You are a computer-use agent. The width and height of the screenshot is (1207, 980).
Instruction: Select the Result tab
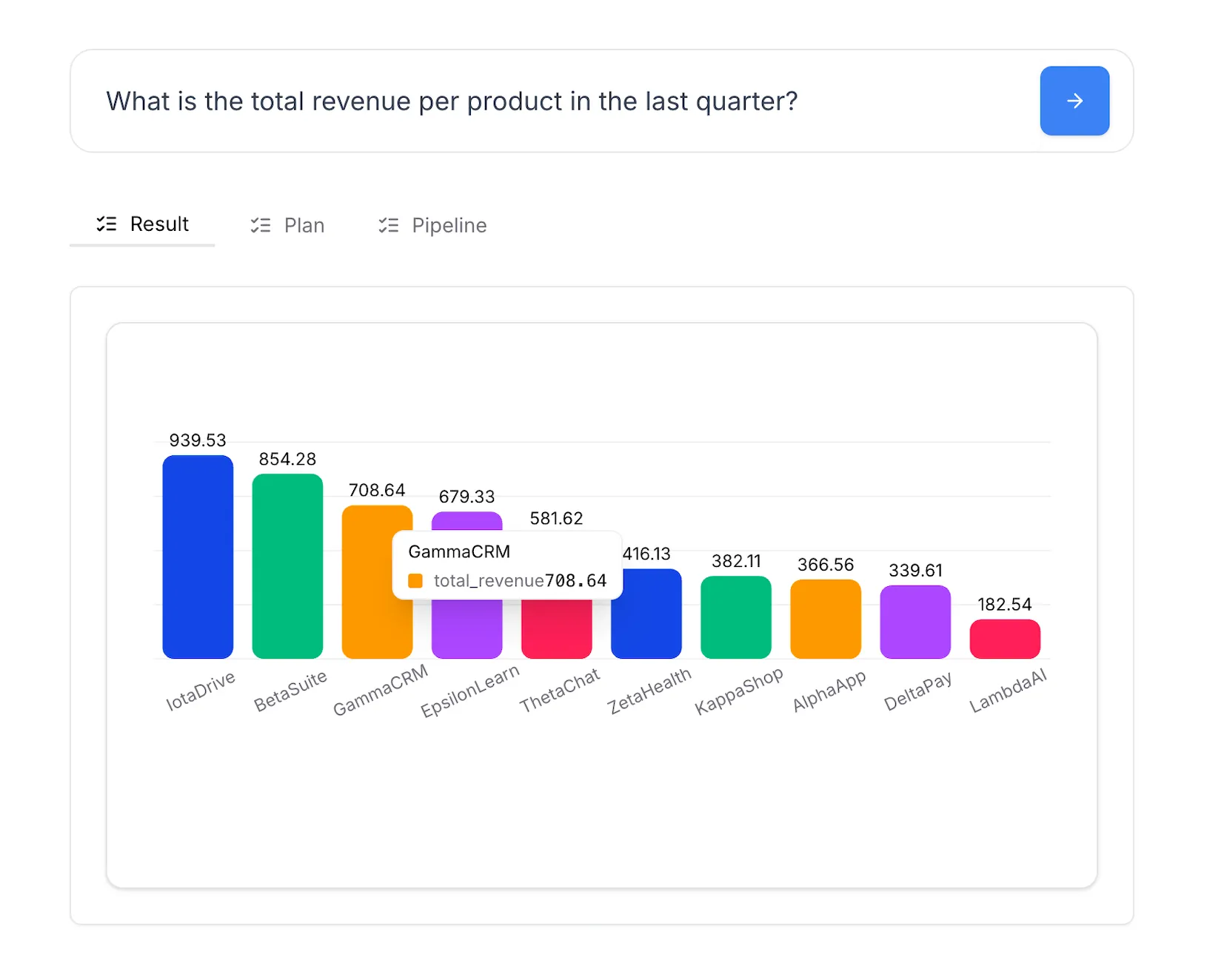click(x=159, y=224)
